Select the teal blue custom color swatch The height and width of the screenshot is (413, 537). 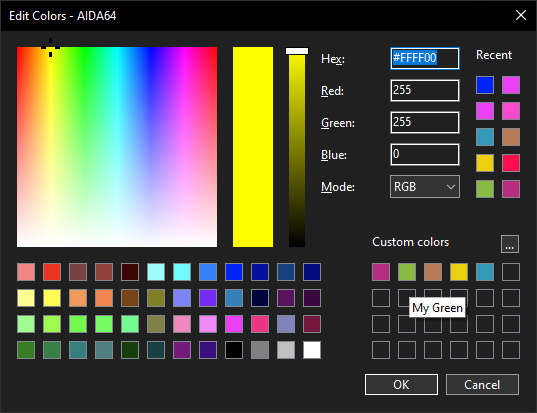click(x=485, y=272)
